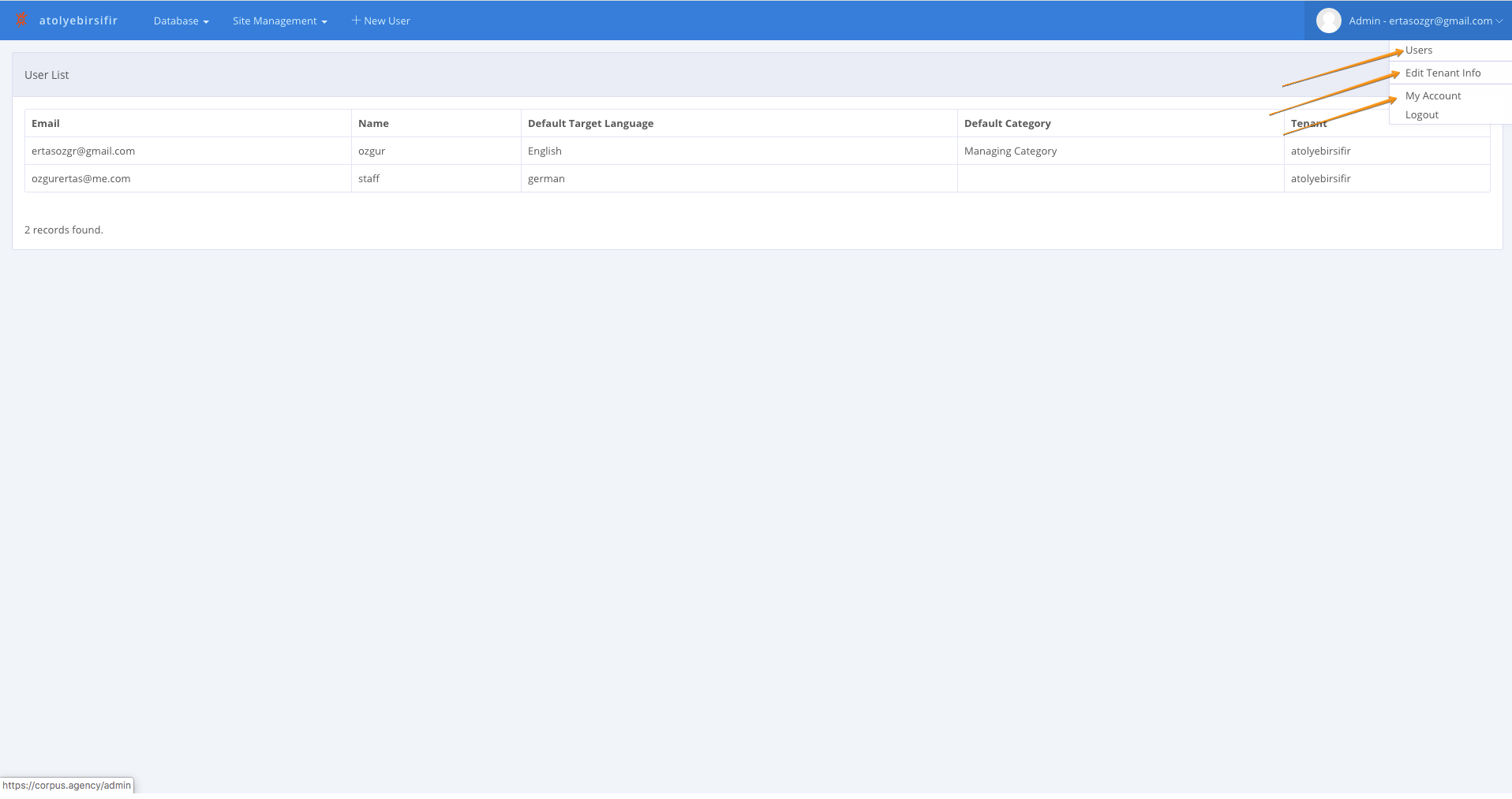Image resolution: width=1512 pixels, height=799 pixels.
Task: Click the Managing Category cell
Action: (x=1121, y=151)
